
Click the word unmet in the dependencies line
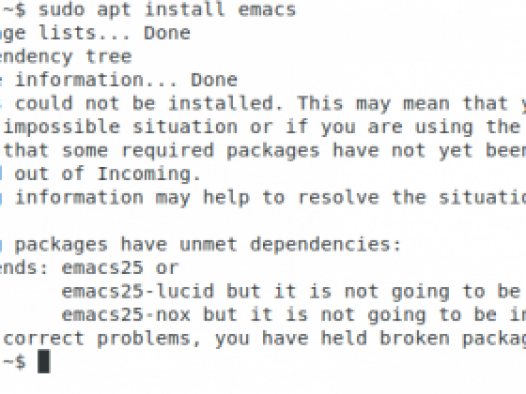coord(208,244)
